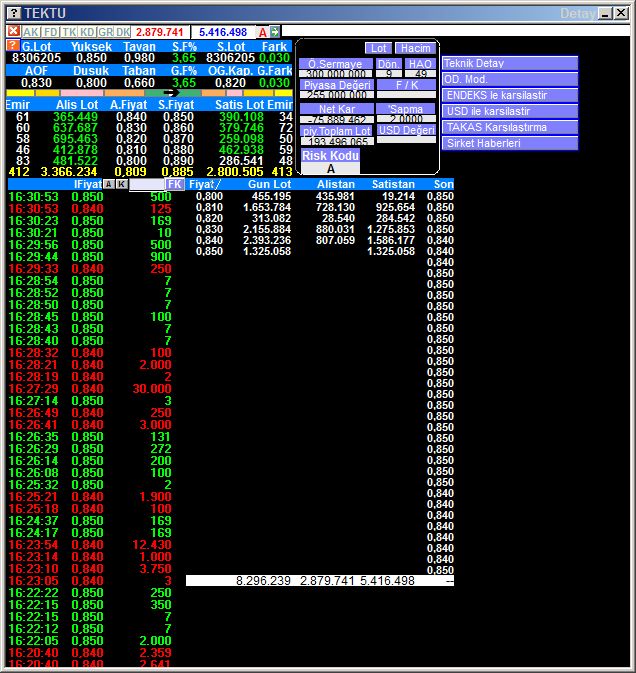Click the yellow total 3.366.234
Image resolution: width=636 pixels, height=673 pixels.
69,172
